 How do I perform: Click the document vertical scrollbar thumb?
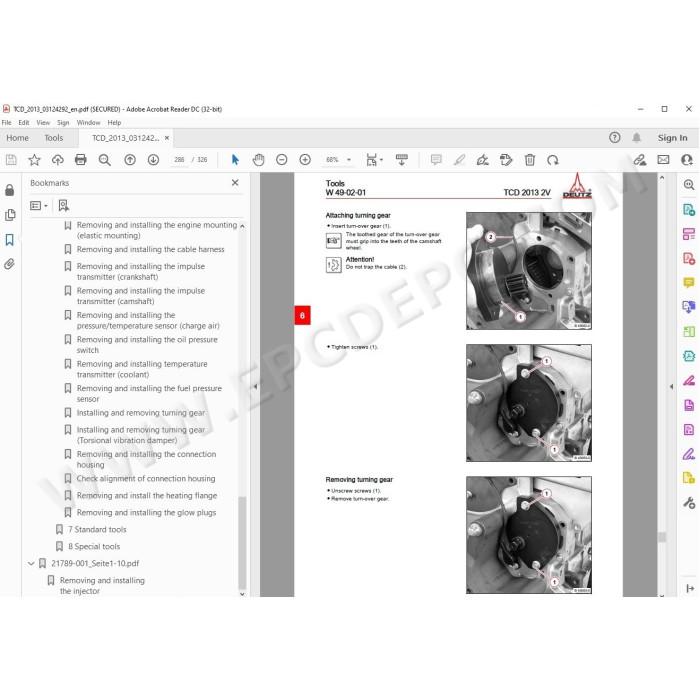point(662,537)
